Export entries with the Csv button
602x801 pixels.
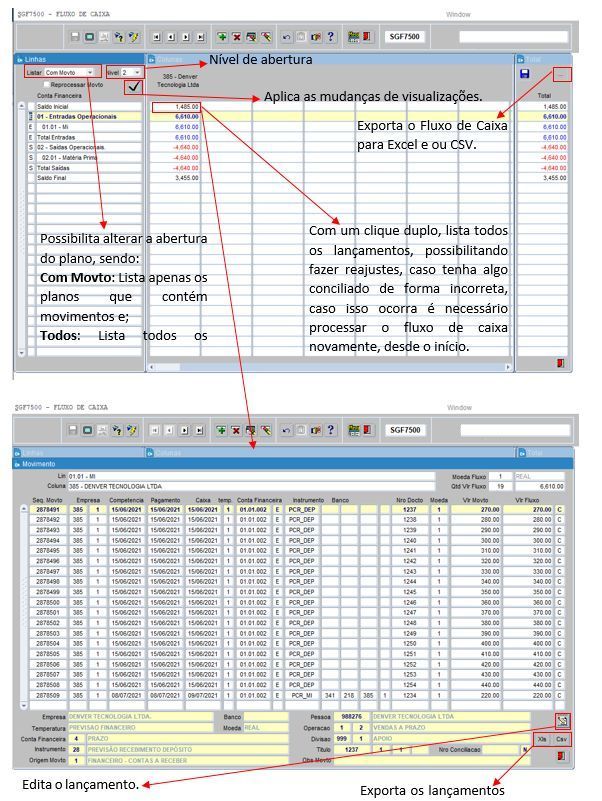pos(562,739)
